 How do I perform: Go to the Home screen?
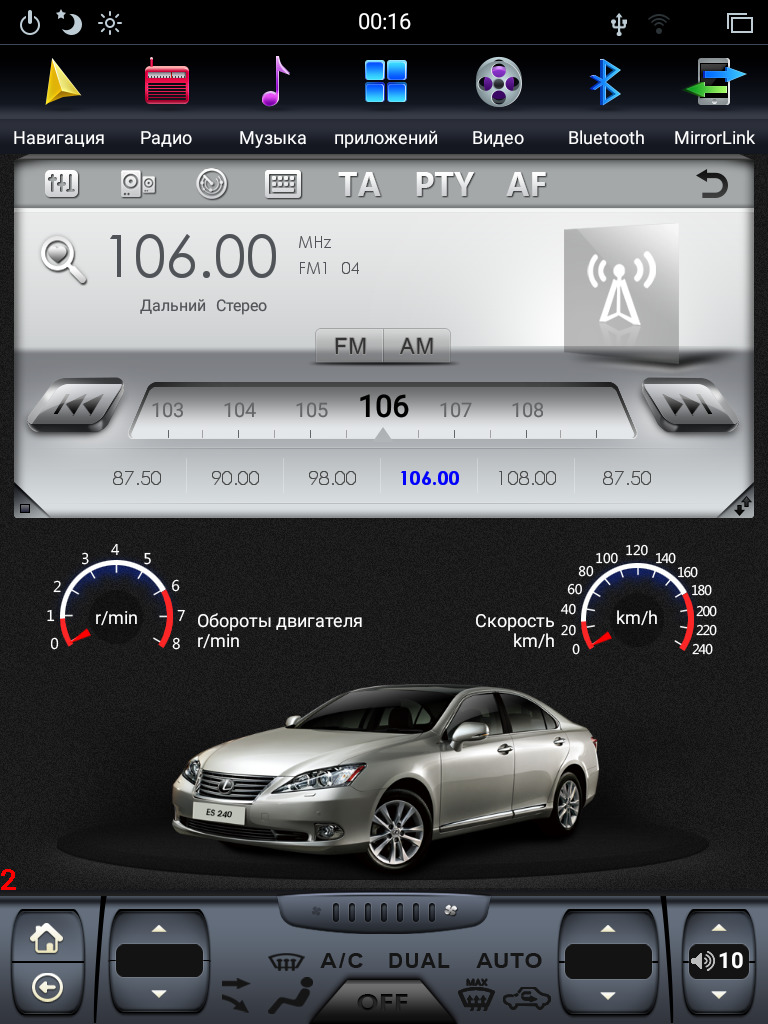pyautogui.click(x=47, y=938)
